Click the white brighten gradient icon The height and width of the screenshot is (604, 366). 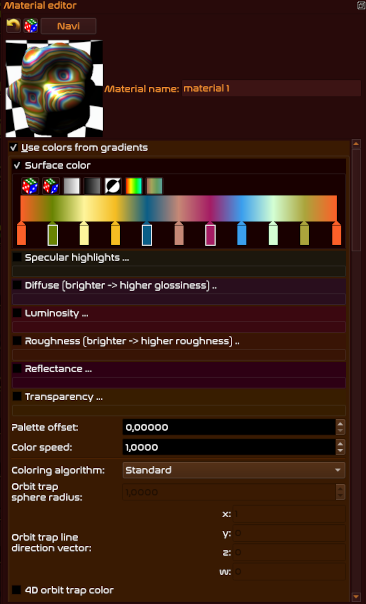72,186
